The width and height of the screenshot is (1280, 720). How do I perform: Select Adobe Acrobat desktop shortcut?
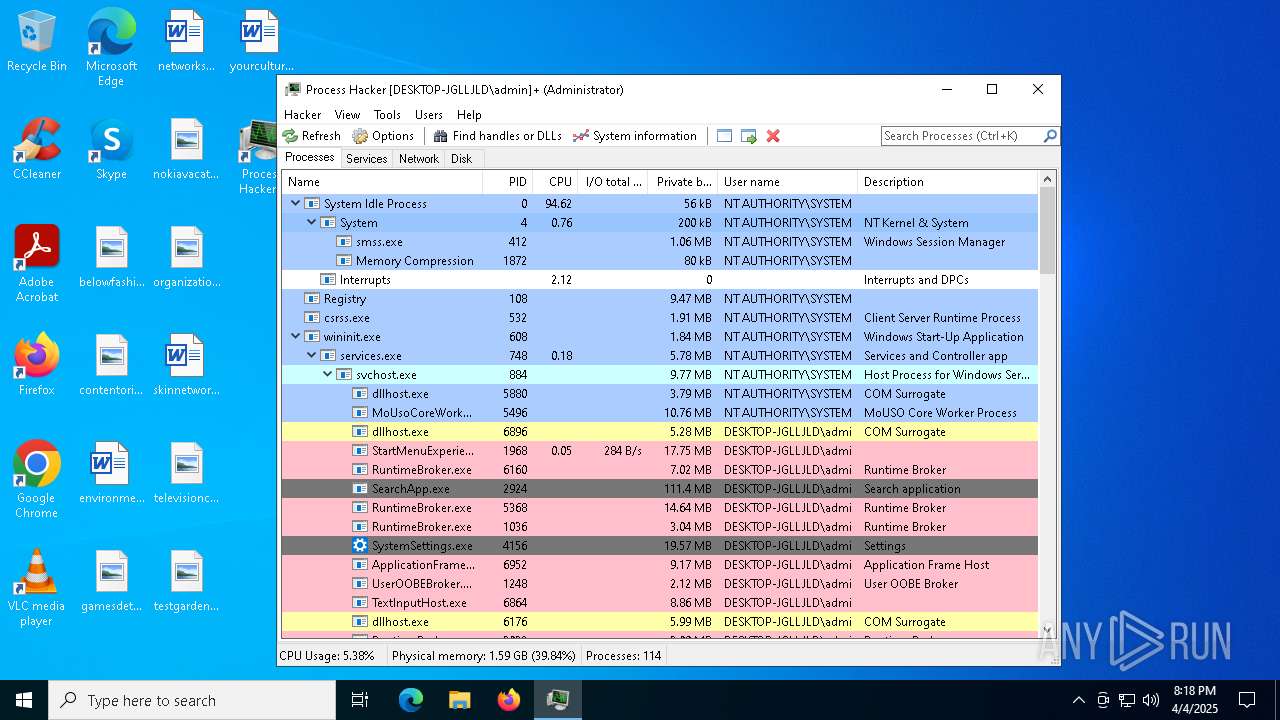point(37,264)
